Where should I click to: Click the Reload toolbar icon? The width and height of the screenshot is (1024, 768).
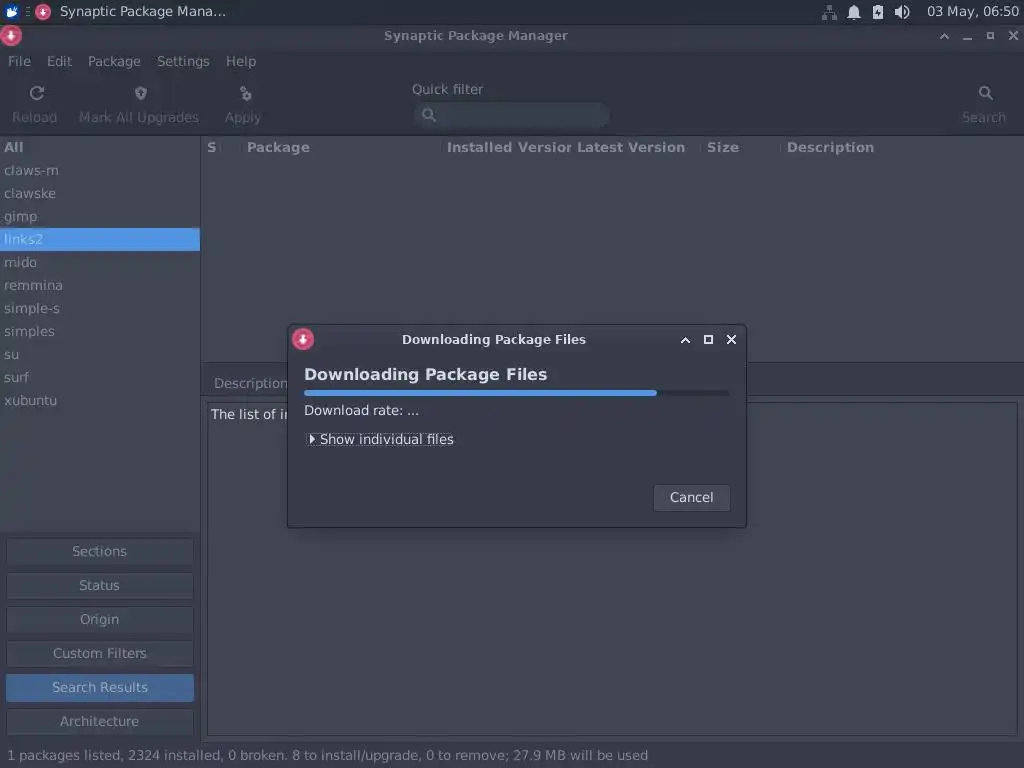37,93
